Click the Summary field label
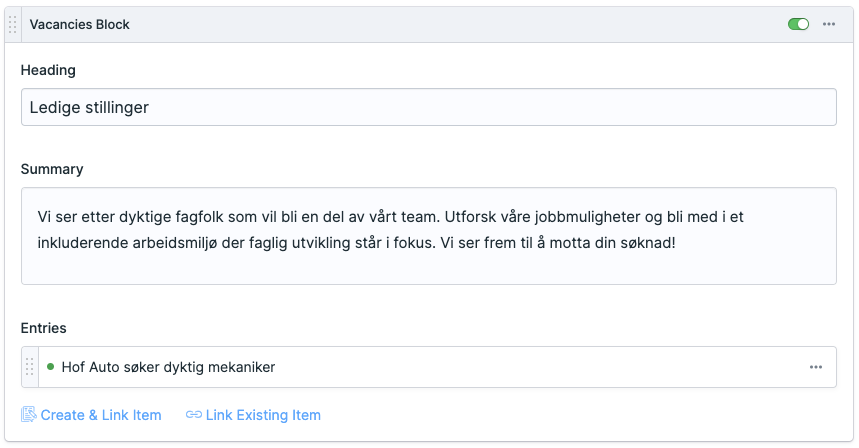 coord(52,169)
